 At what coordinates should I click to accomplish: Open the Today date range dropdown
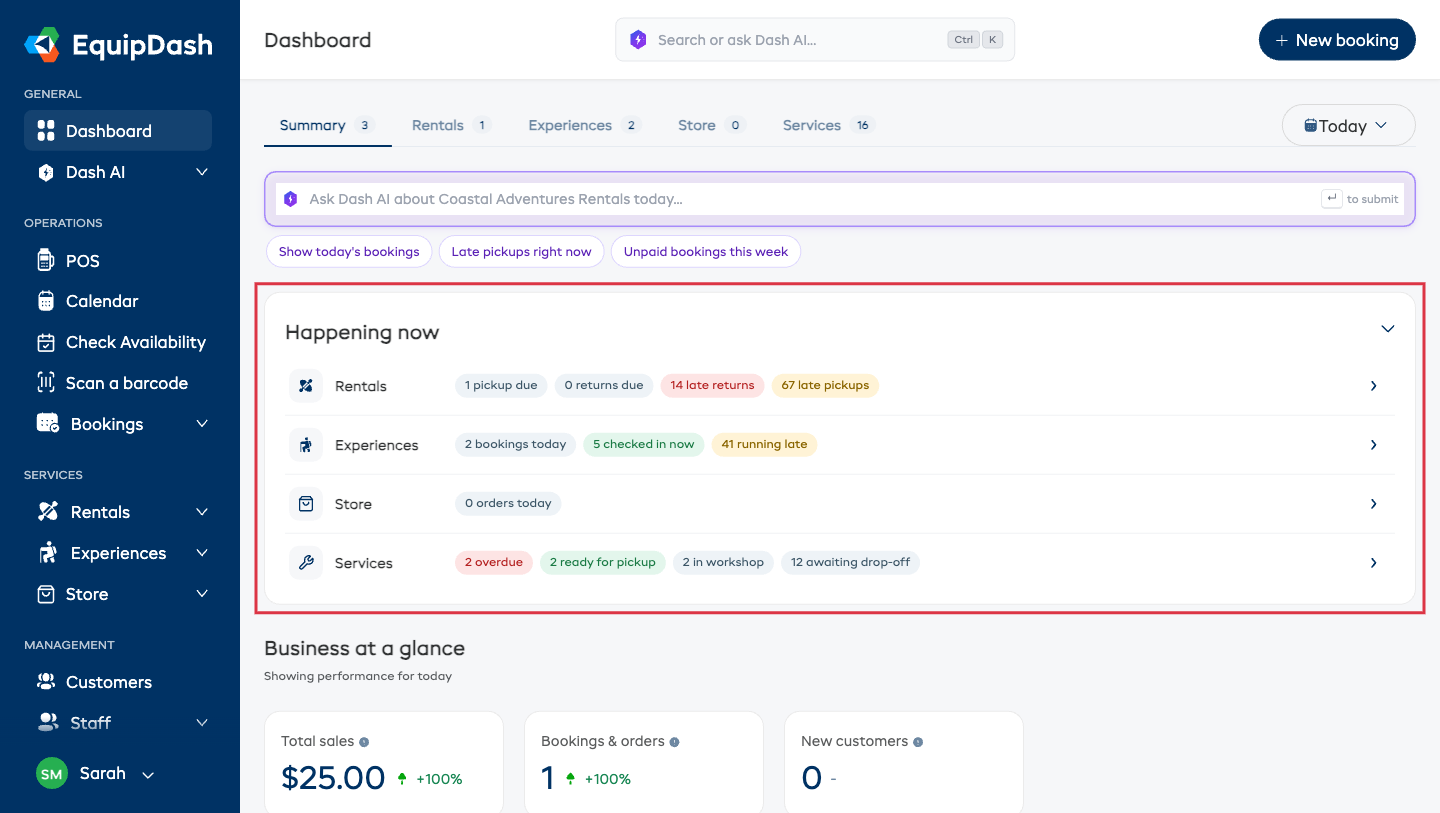point(1348,126)
